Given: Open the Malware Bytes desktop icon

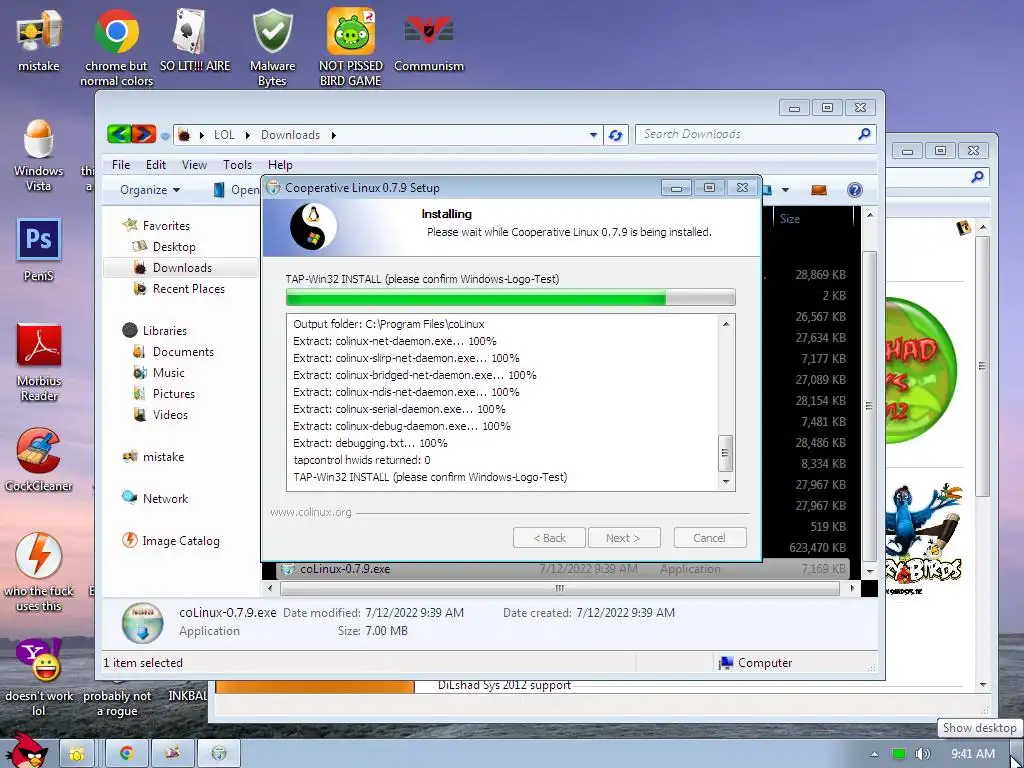Looking at the screenshot, I should tap(272, 47).
